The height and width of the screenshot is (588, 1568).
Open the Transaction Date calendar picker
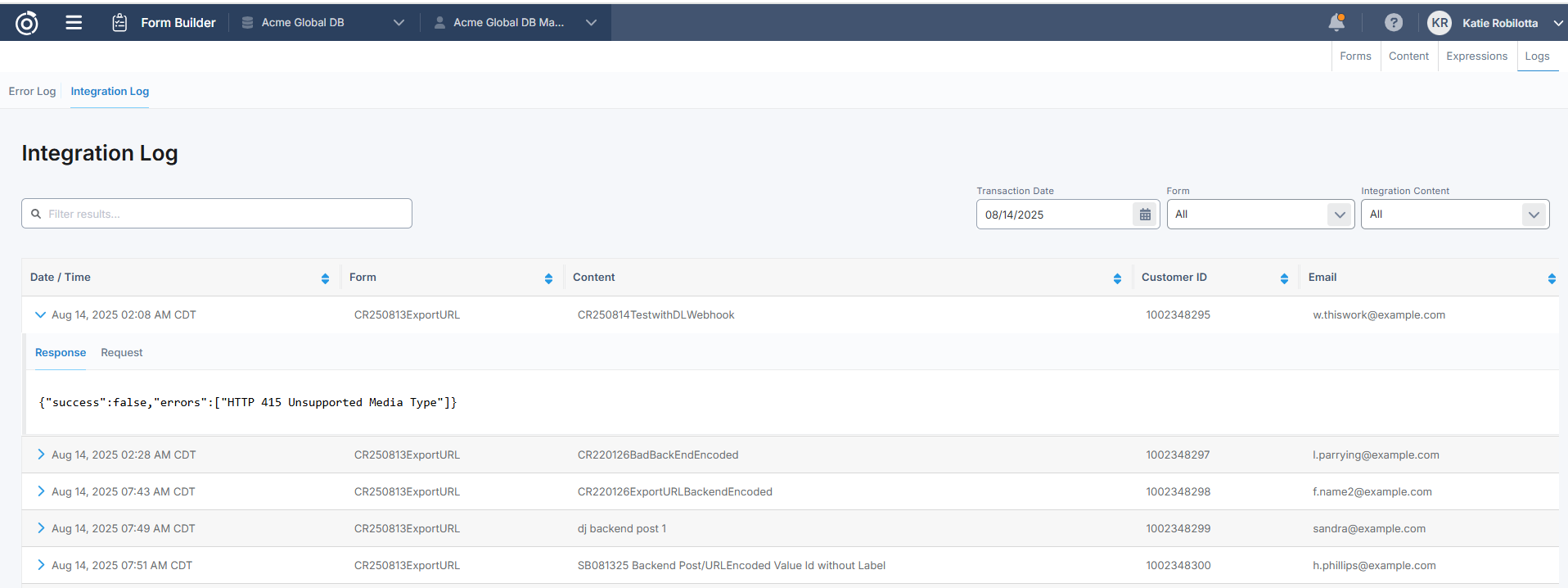pos(1145,215)
